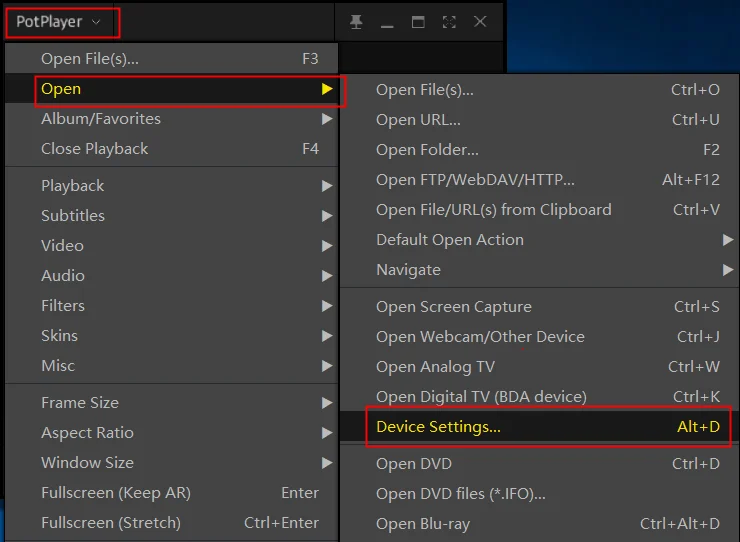This screenshot has height=542, width=740.
Task: Expand the Navigate submenu
Action: (539, 270)
